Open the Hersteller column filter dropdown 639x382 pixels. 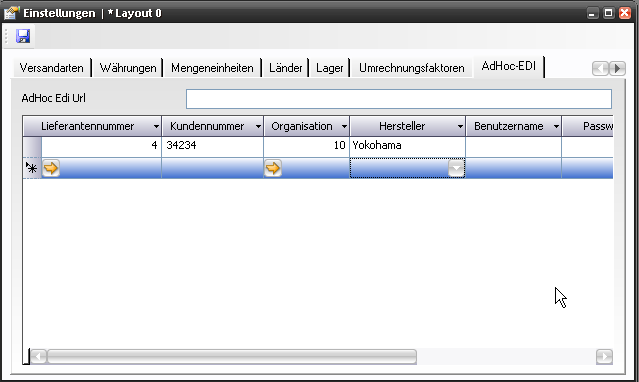[460, 127]
